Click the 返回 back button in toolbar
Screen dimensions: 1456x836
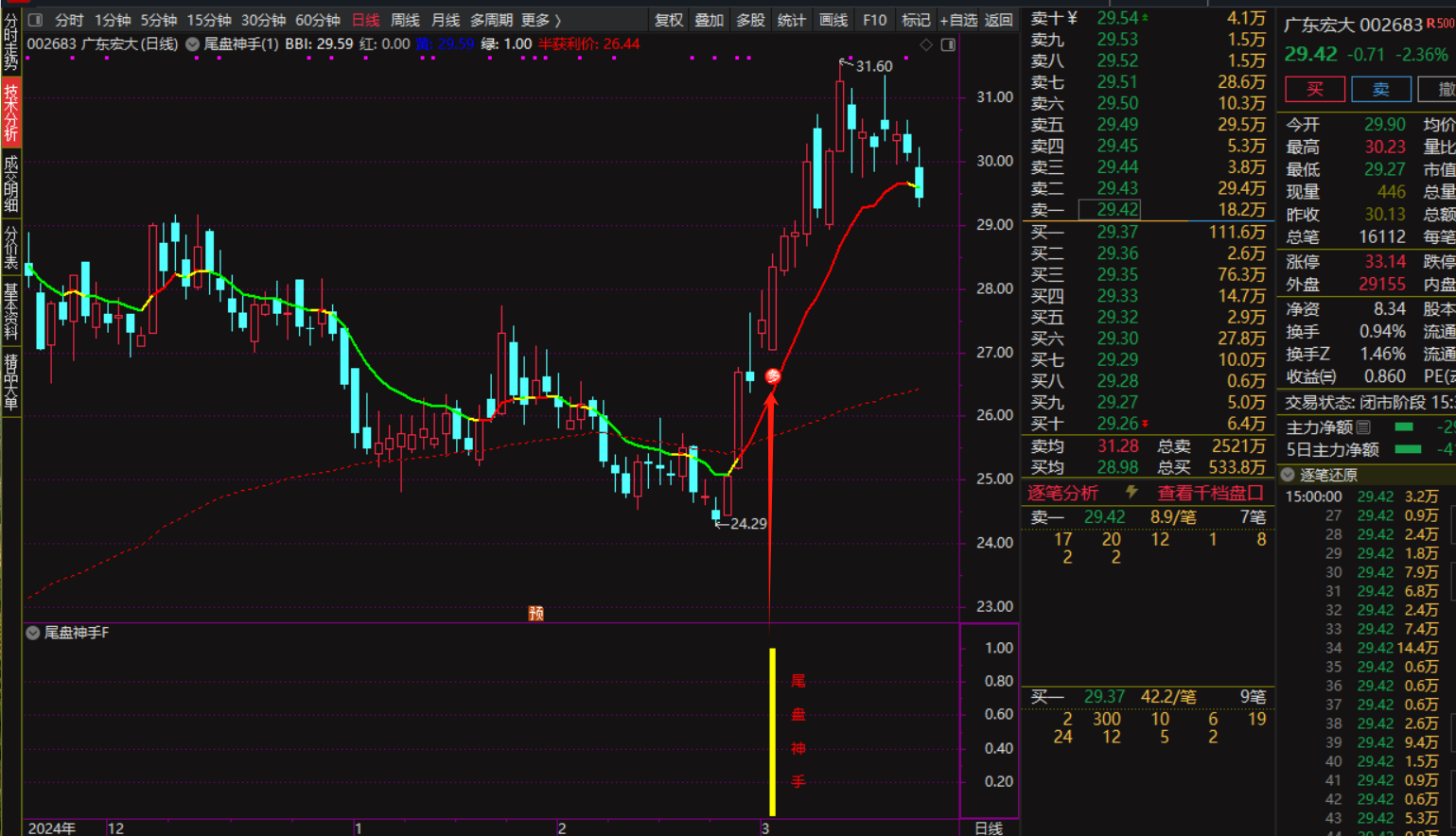click(999, 20)
